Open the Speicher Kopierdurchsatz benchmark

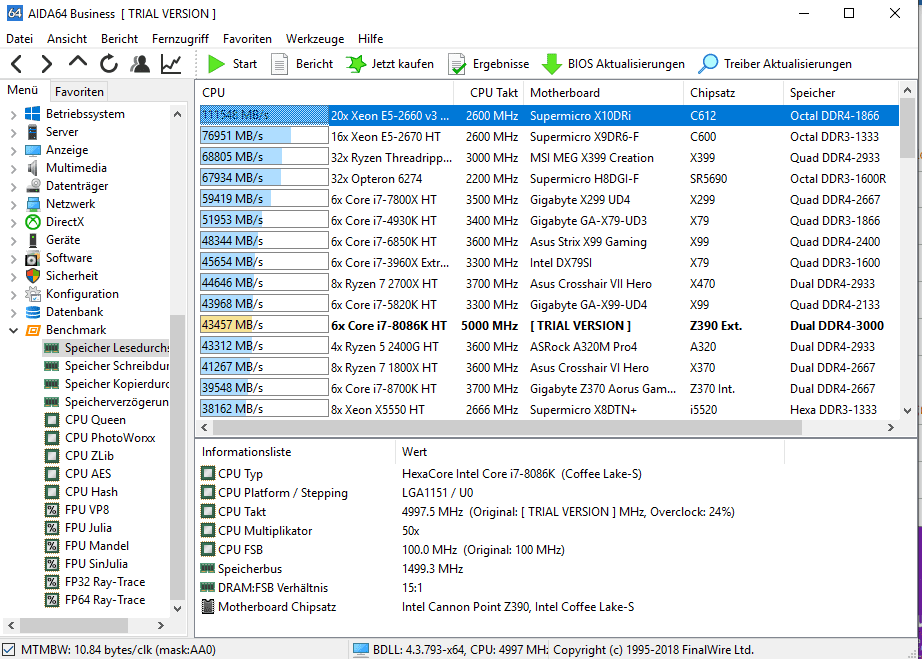click(117, 384)
